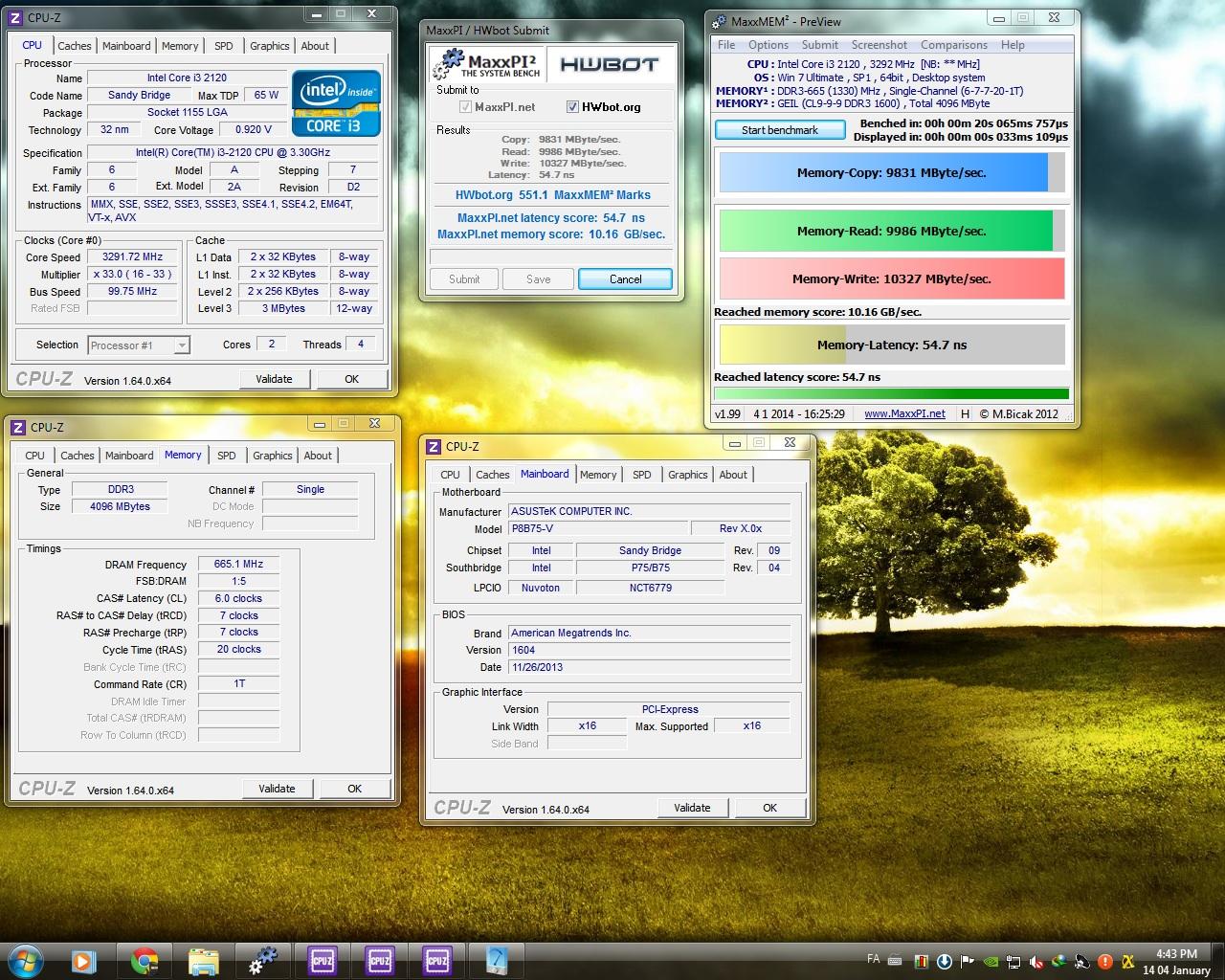The height and width of the screenshot is (980, 1225).
Task: Click the network connection tray icon
Action: (x=1013, y=962)
